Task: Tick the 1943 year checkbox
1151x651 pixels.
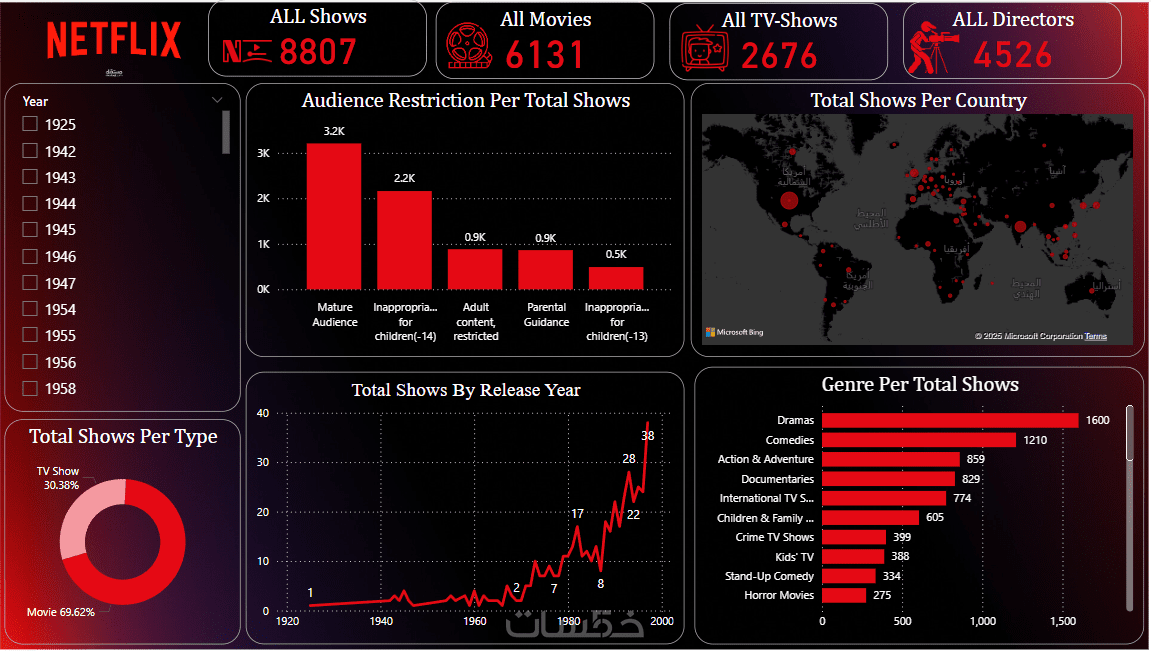Action: 30,177
